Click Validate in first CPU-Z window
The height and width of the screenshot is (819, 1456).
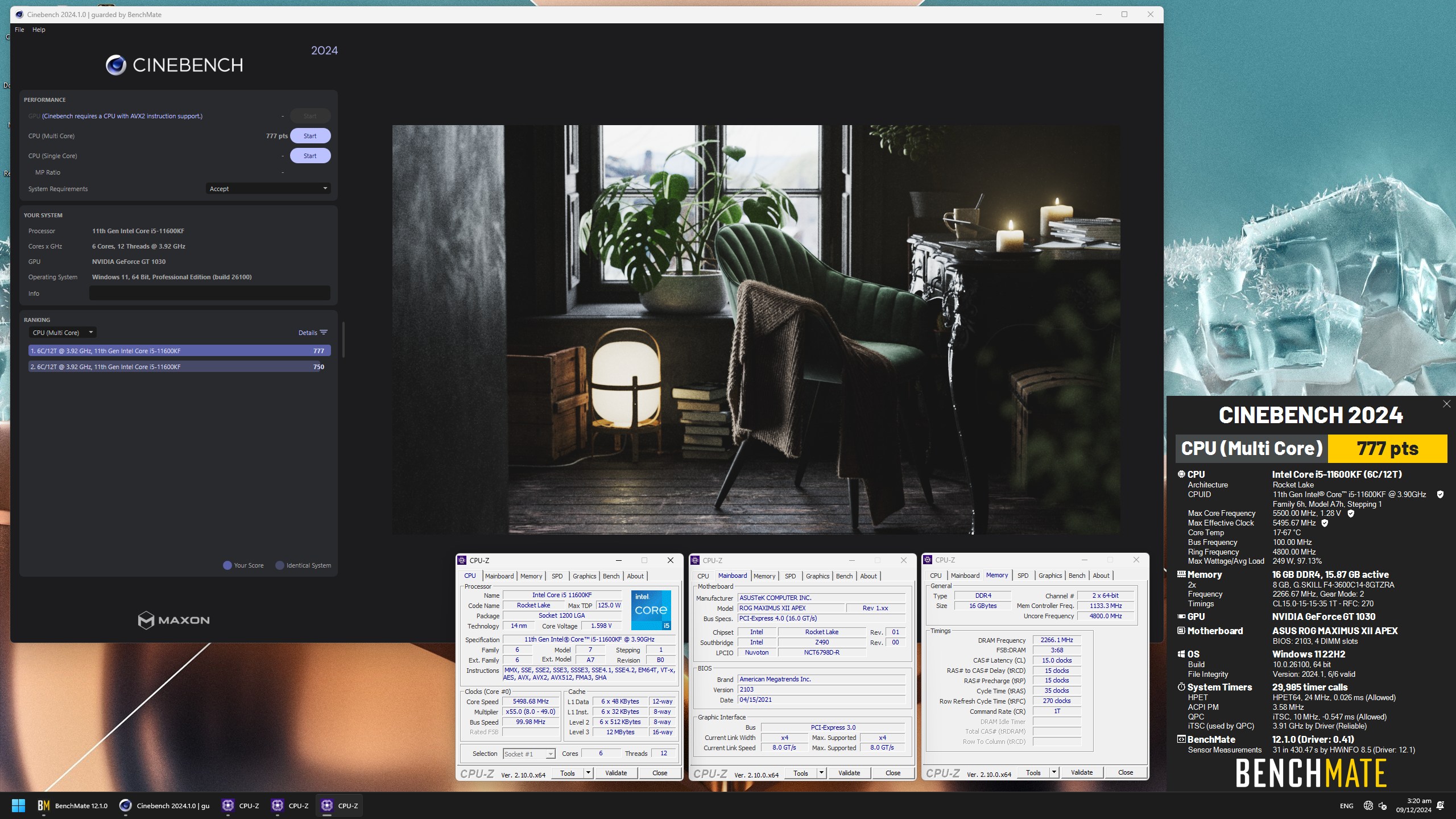[x=616, y=773]
